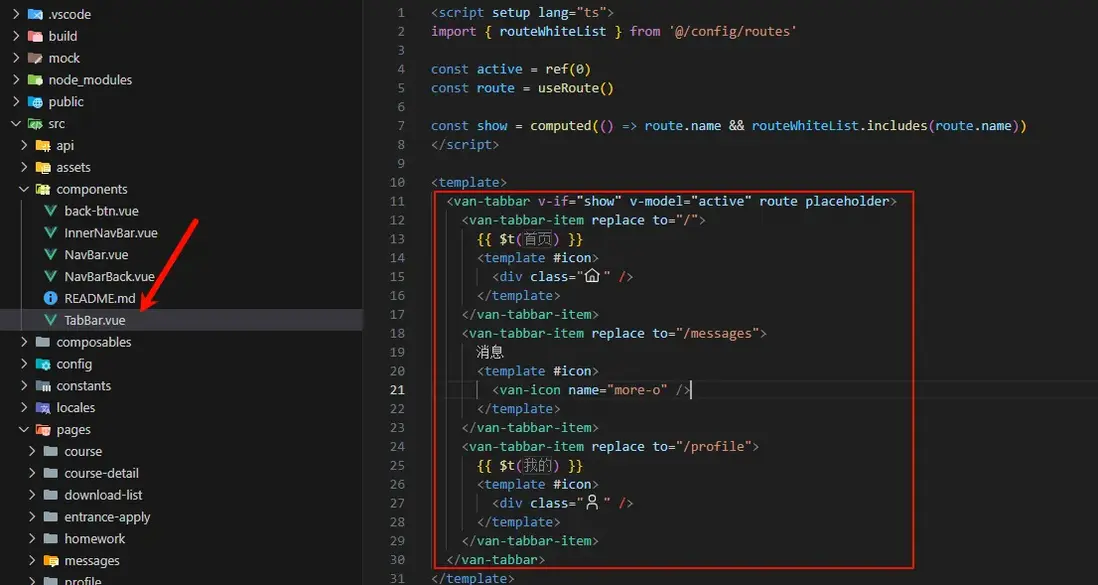
Task: Expand the api folder chevron
Action: point(24,145)
